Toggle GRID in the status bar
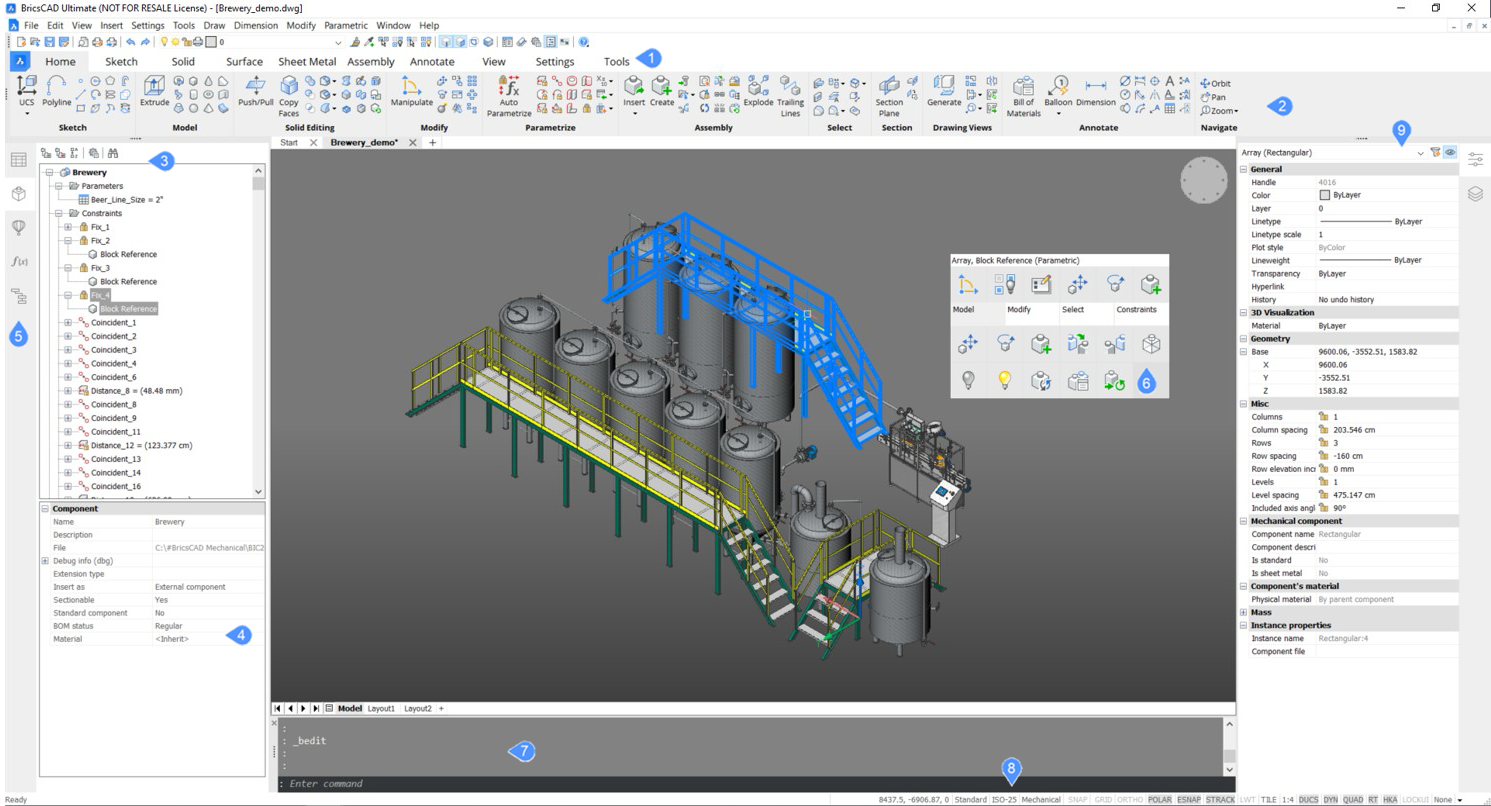 pyautogui.click(x=1104, y=800)
